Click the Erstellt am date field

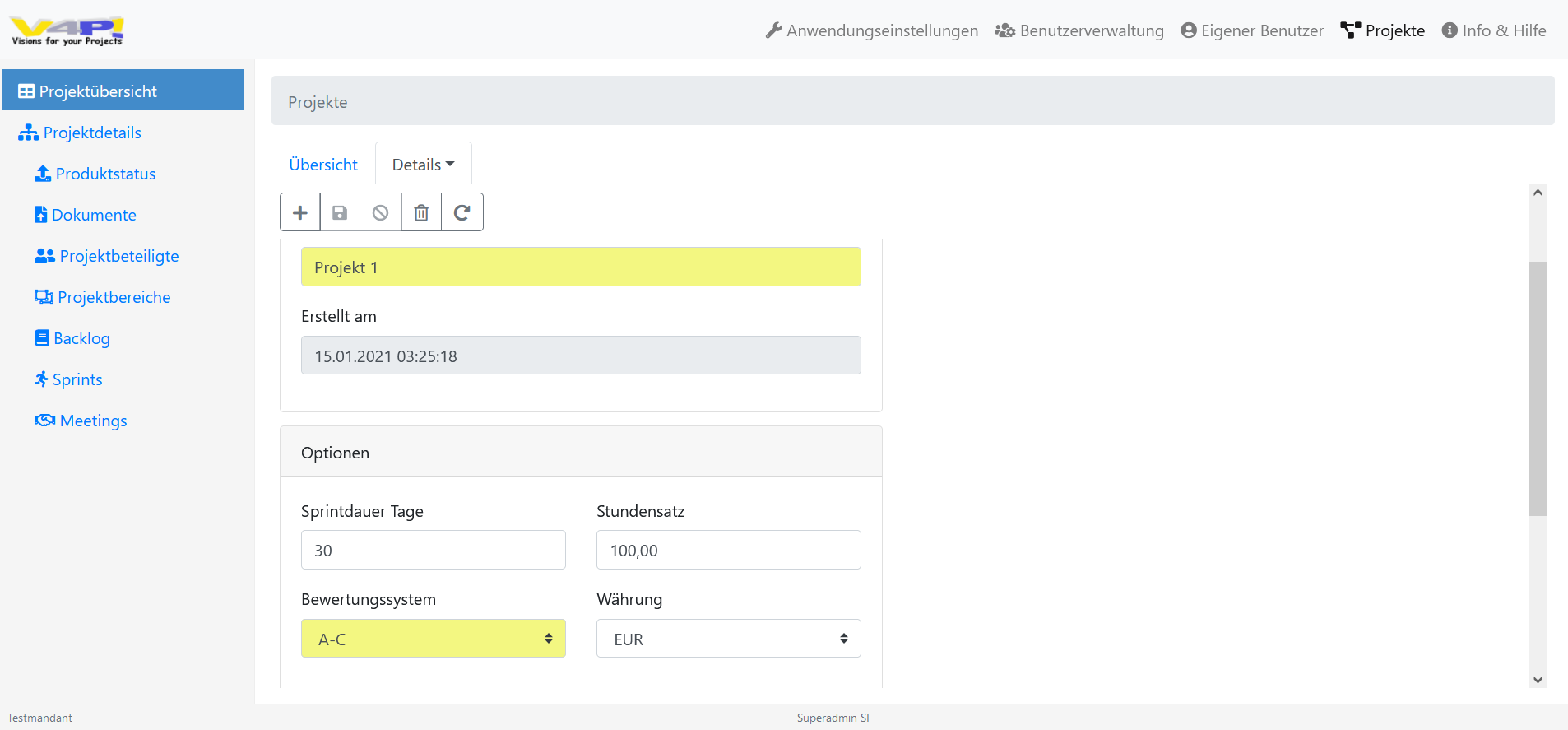(581, 356)
